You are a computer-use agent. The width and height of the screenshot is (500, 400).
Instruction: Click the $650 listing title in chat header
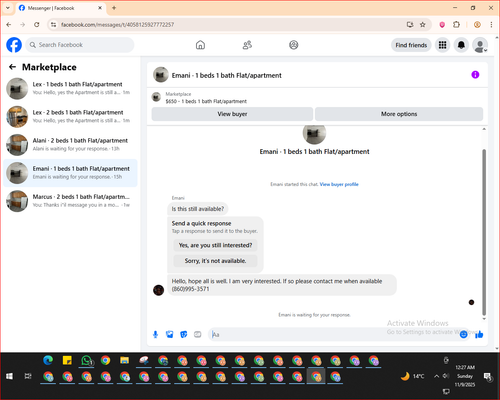point(206,101)
